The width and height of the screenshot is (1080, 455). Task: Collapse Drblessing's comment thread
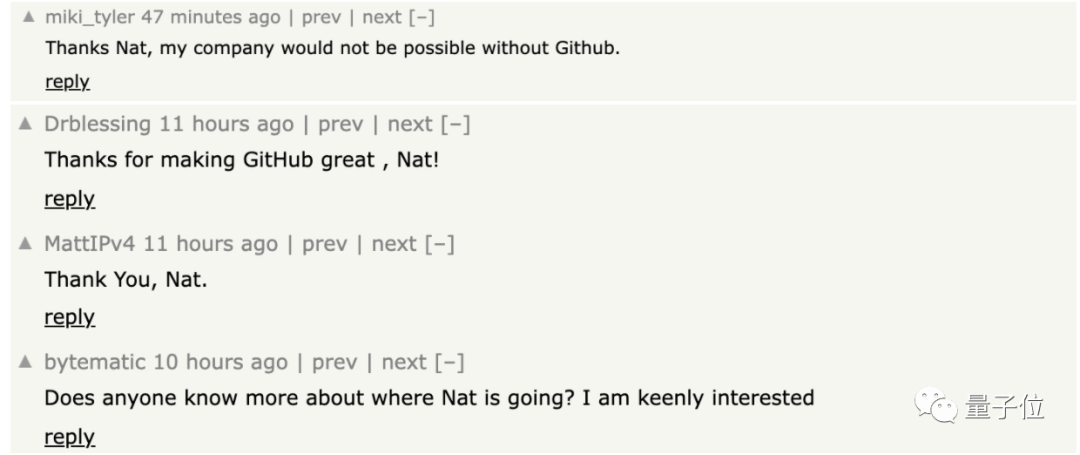coord(455,125)
